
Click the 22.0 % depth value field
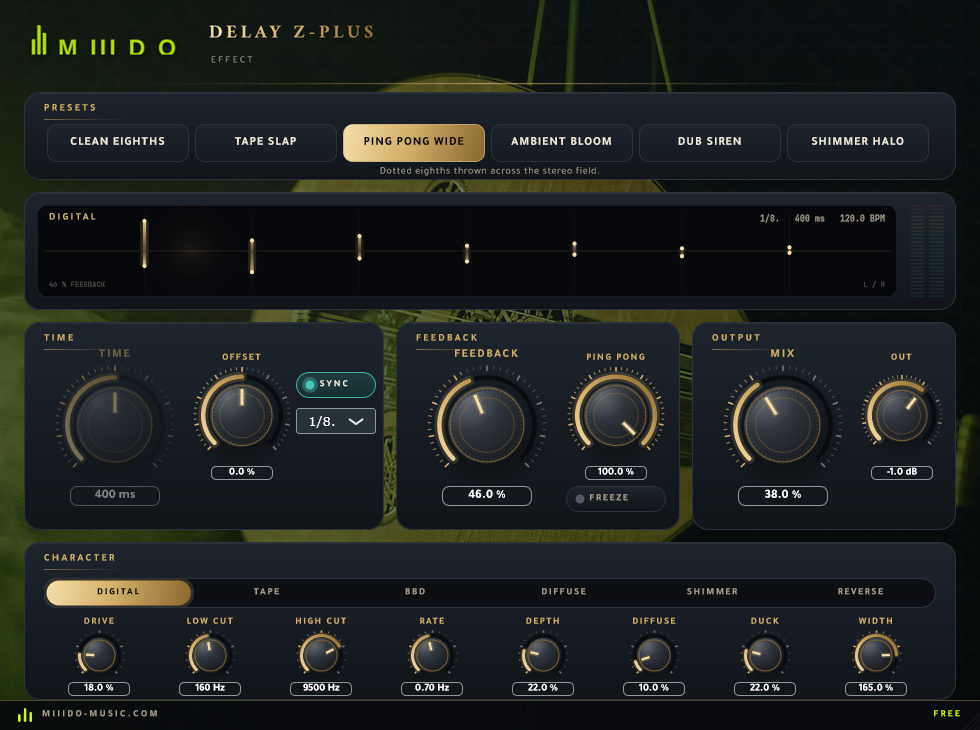click(x=542, y=688)
